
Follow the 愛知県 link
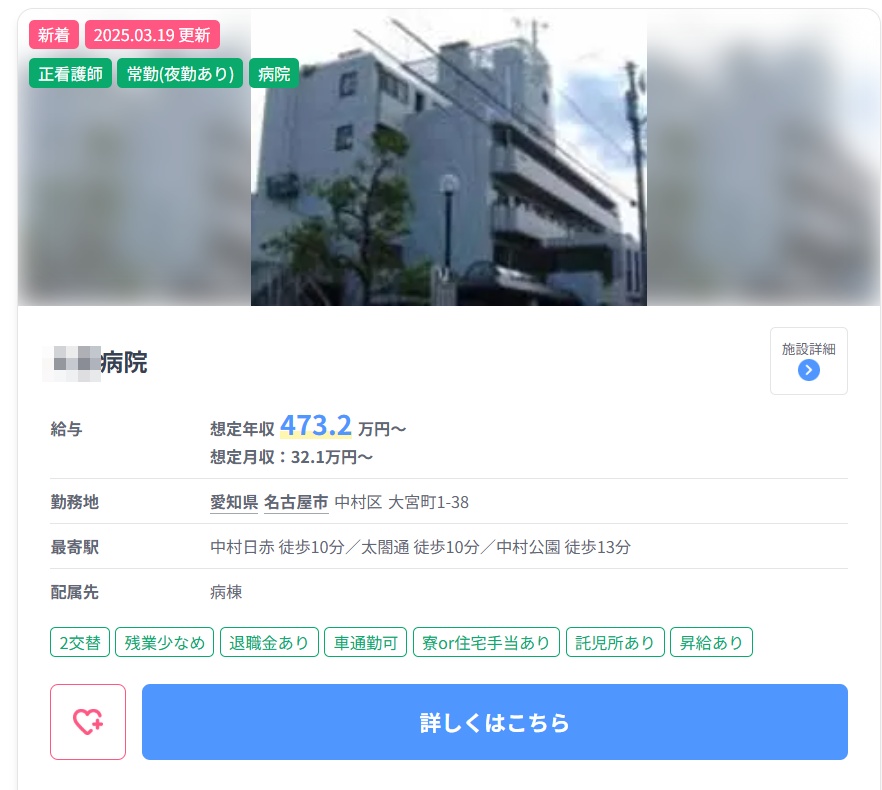click(x=234, y=502)
